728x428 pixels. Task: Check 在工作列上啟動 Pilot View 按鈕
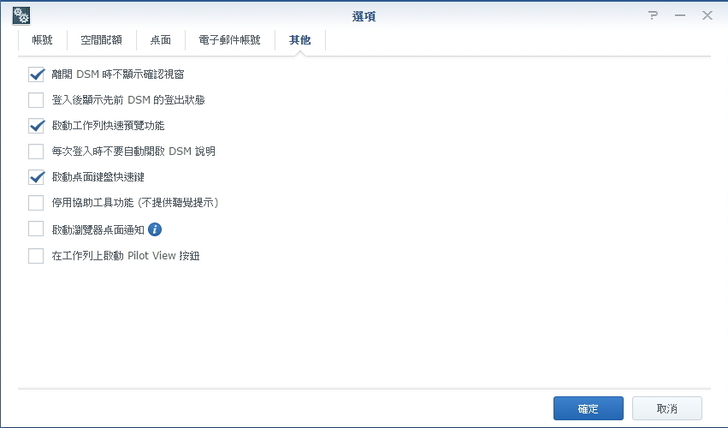click(36, 256)
